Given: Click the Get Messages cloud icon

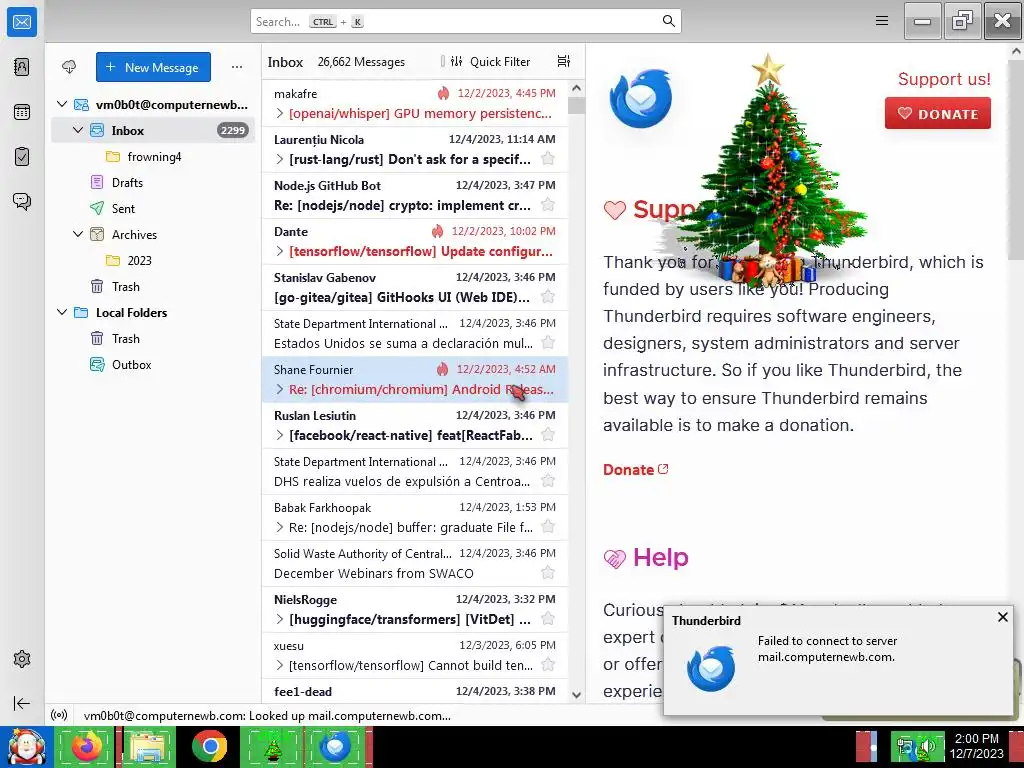Looking at the screenshot, I should [x=69, y=67].
